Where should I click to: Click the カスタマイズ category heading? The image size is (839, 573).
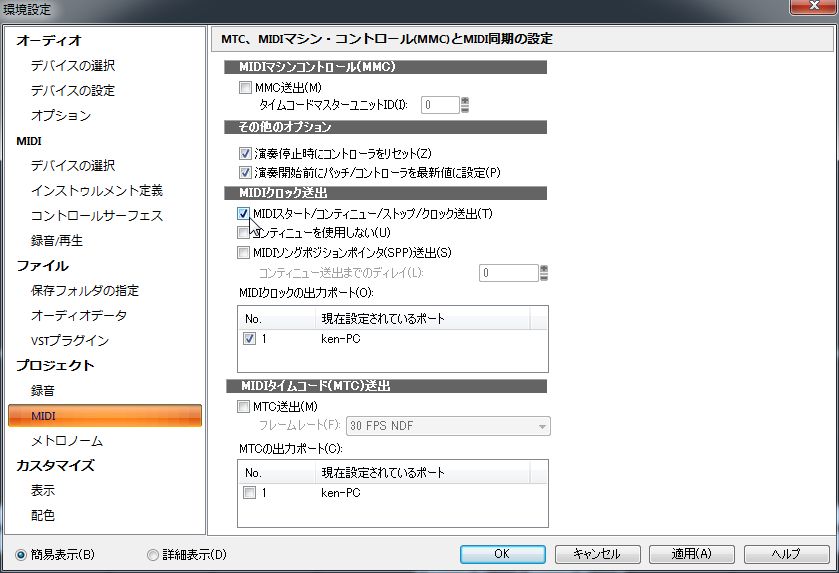[x=55, y=465]
